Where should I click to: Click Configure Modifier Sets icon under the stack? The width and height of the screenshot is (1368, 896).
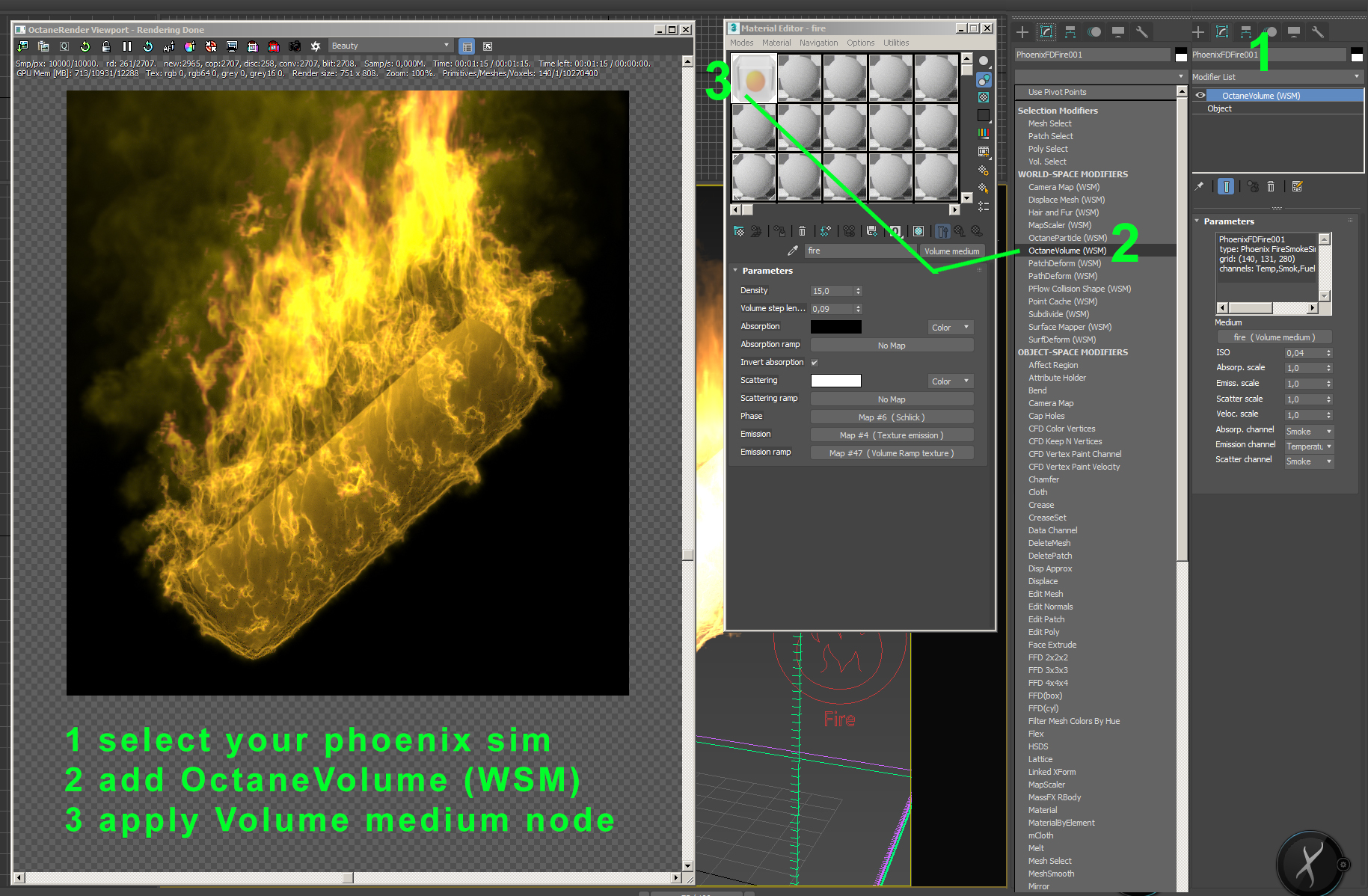(1297, 186)
